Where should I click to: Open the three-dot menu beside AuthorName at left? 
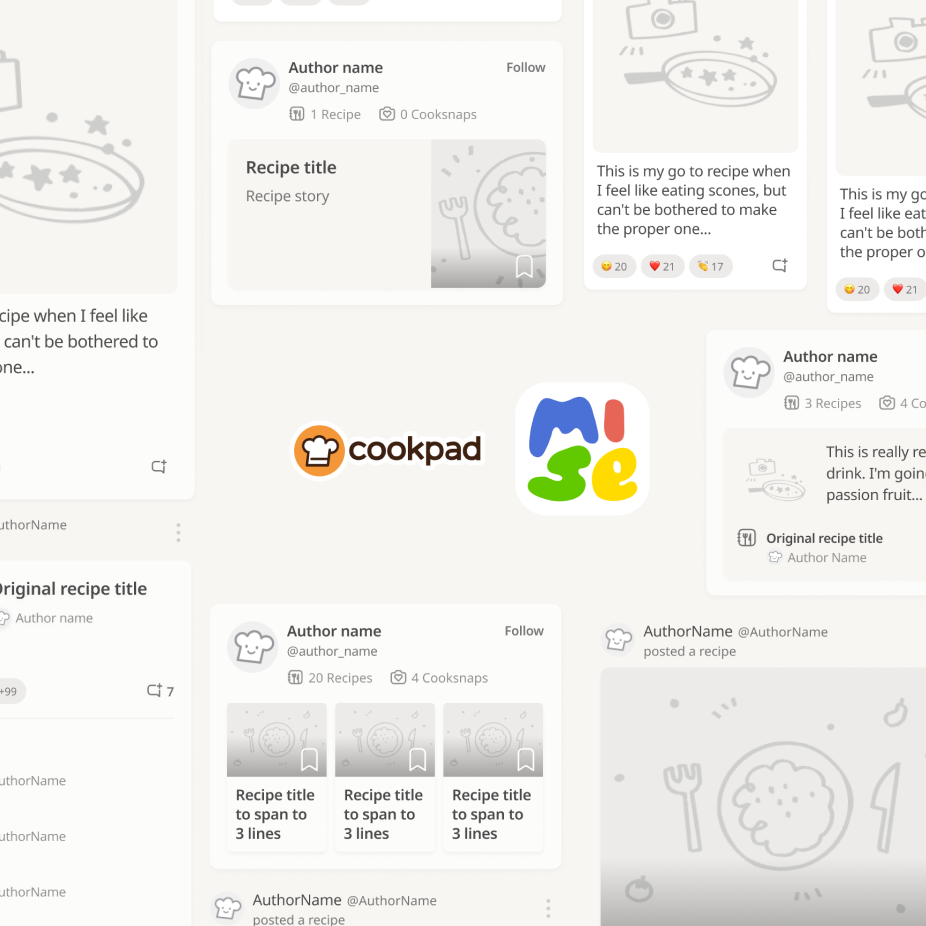(178, 532)
